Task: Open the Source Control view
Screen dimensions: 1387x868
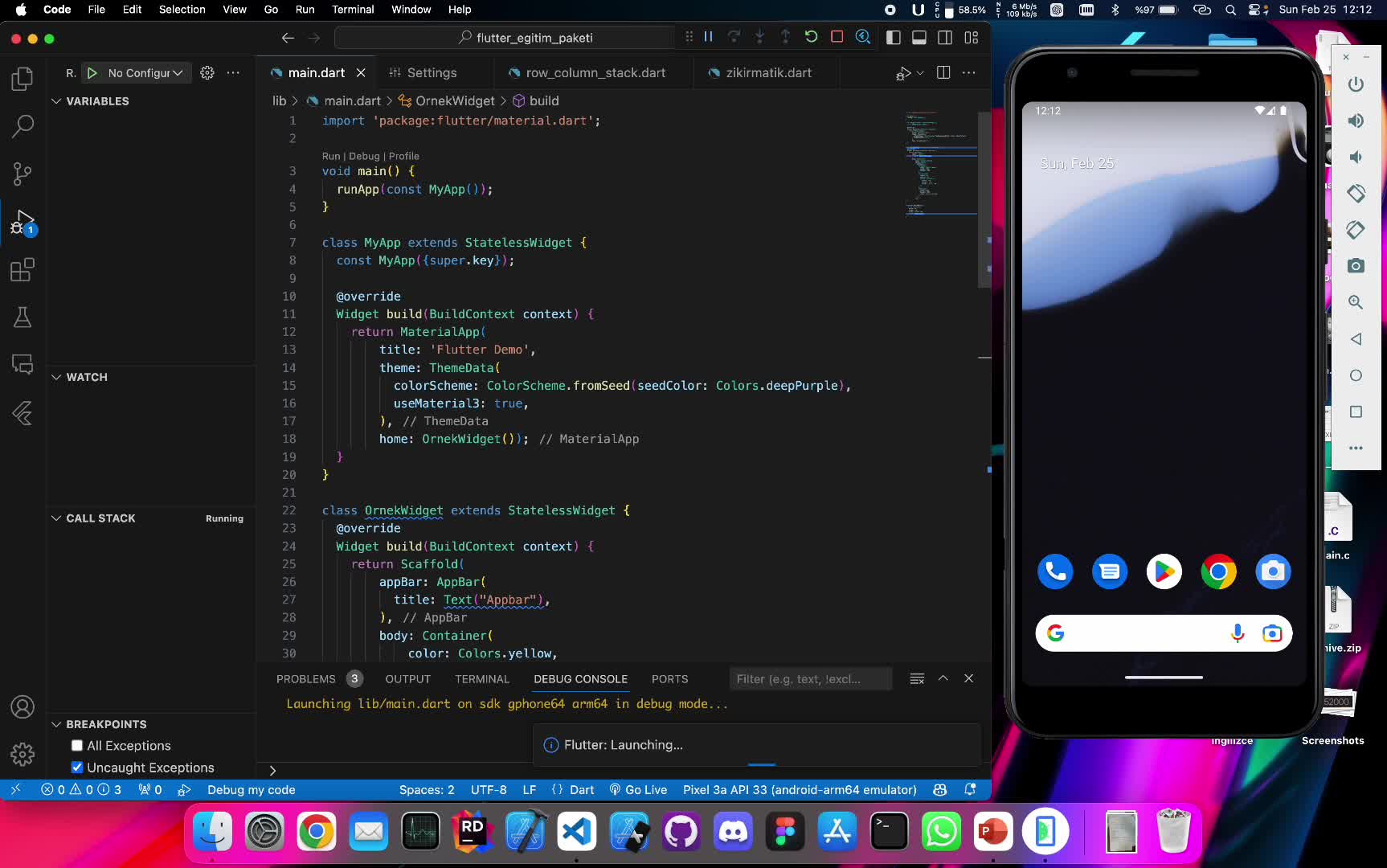Action: (x=23, y=174)
